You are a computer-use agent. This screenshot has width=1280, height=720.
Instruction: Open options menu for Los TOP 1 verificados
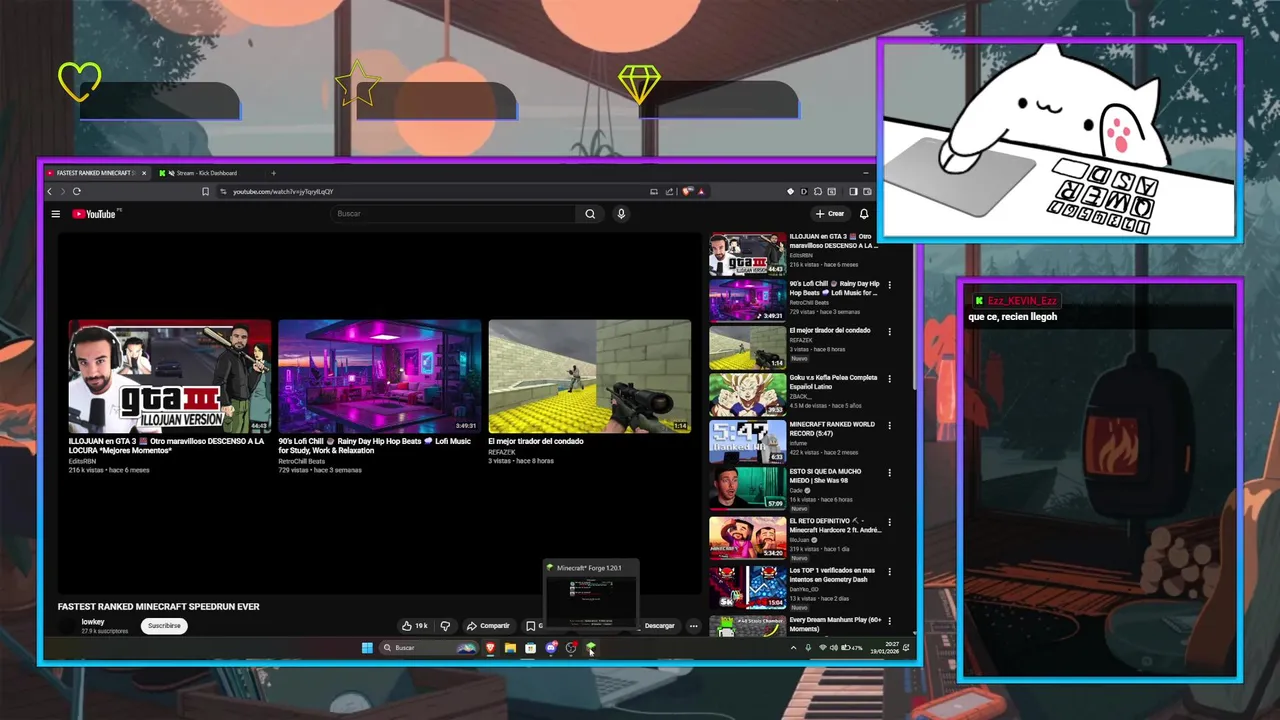[889, 571]
